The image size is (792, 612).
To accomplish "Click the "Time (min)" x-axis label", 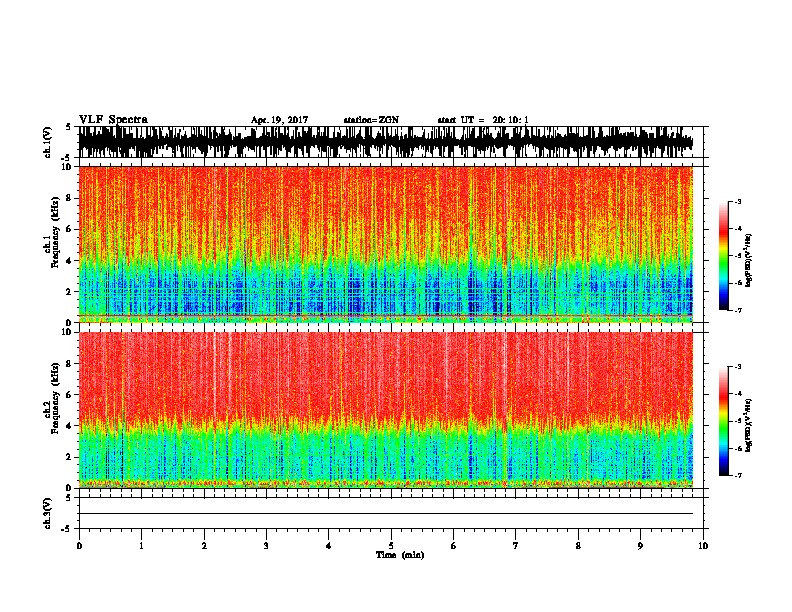I will coord(400,555).
